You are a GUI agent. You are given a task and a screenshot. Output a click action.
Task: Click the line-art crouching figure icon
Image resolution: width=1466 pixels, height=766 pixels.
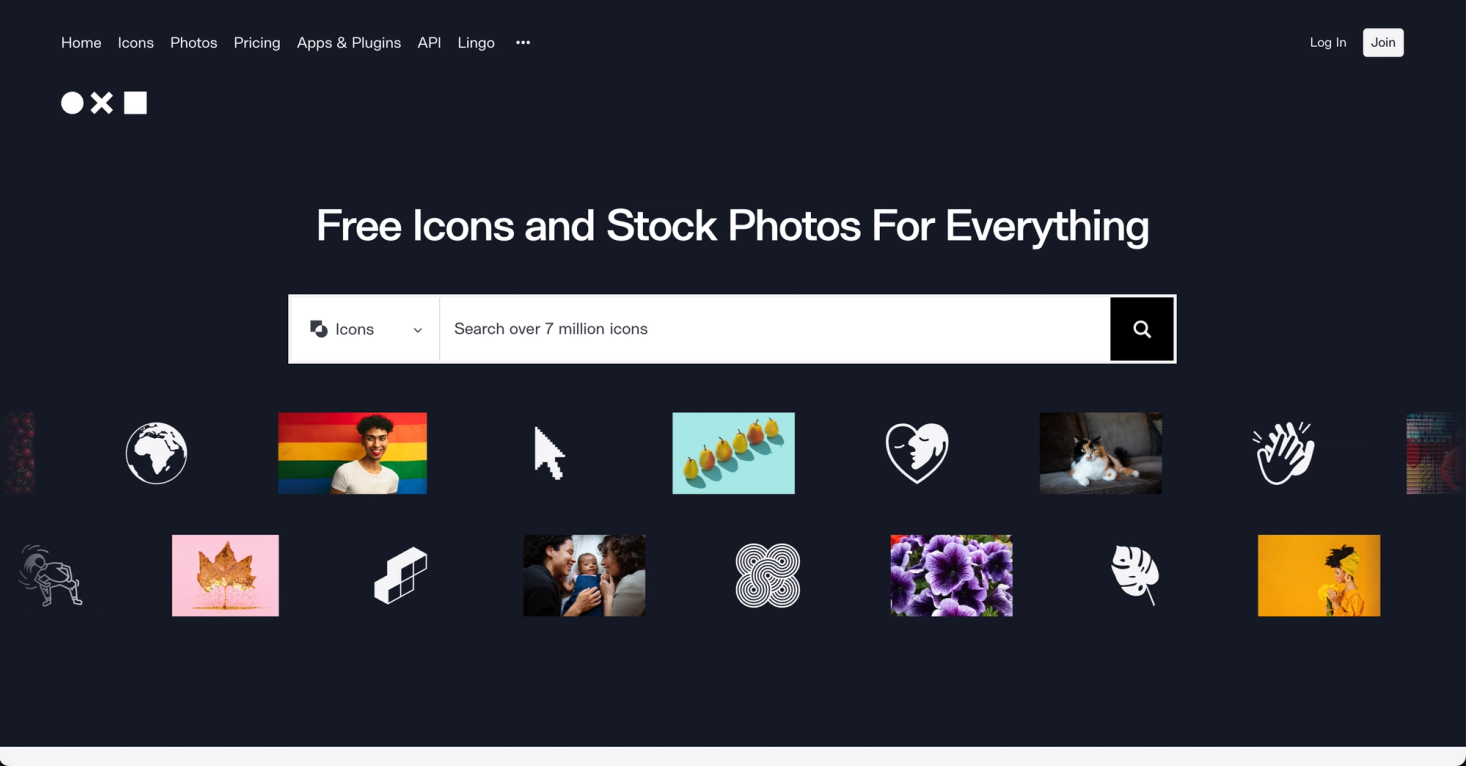[50, 576]
